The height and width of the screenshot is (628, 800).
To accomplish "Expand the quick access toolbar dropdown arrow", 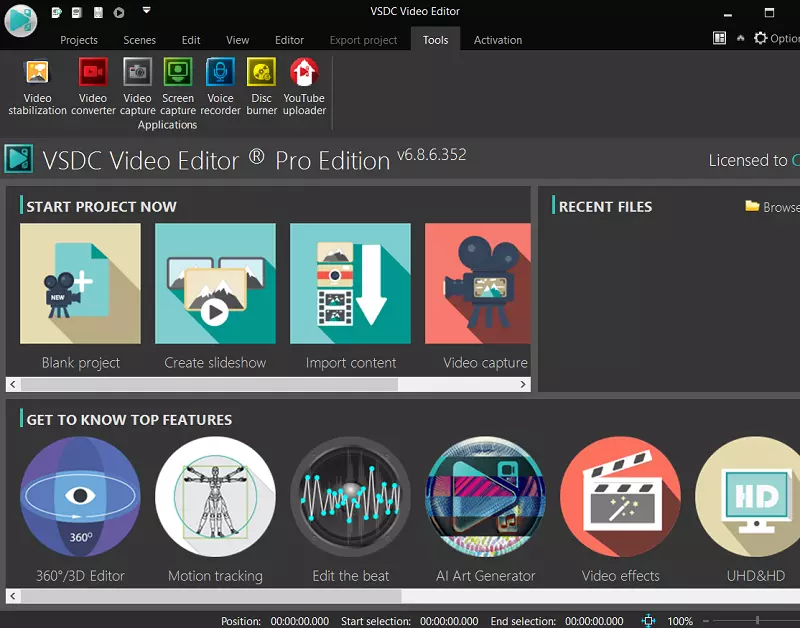I will click(x=146, y=11).
